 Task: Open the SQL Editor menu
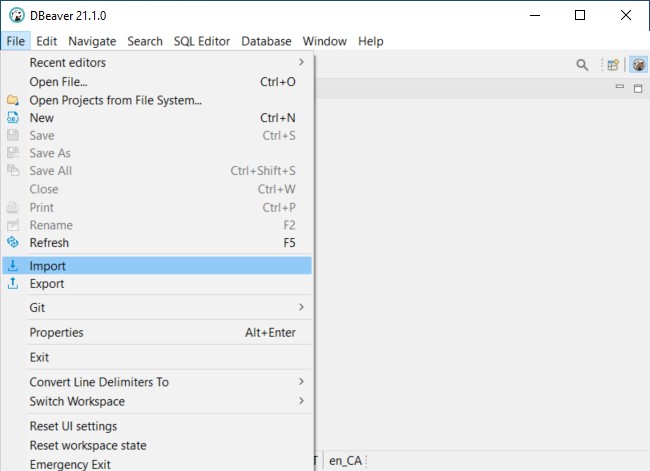point(201,41)
